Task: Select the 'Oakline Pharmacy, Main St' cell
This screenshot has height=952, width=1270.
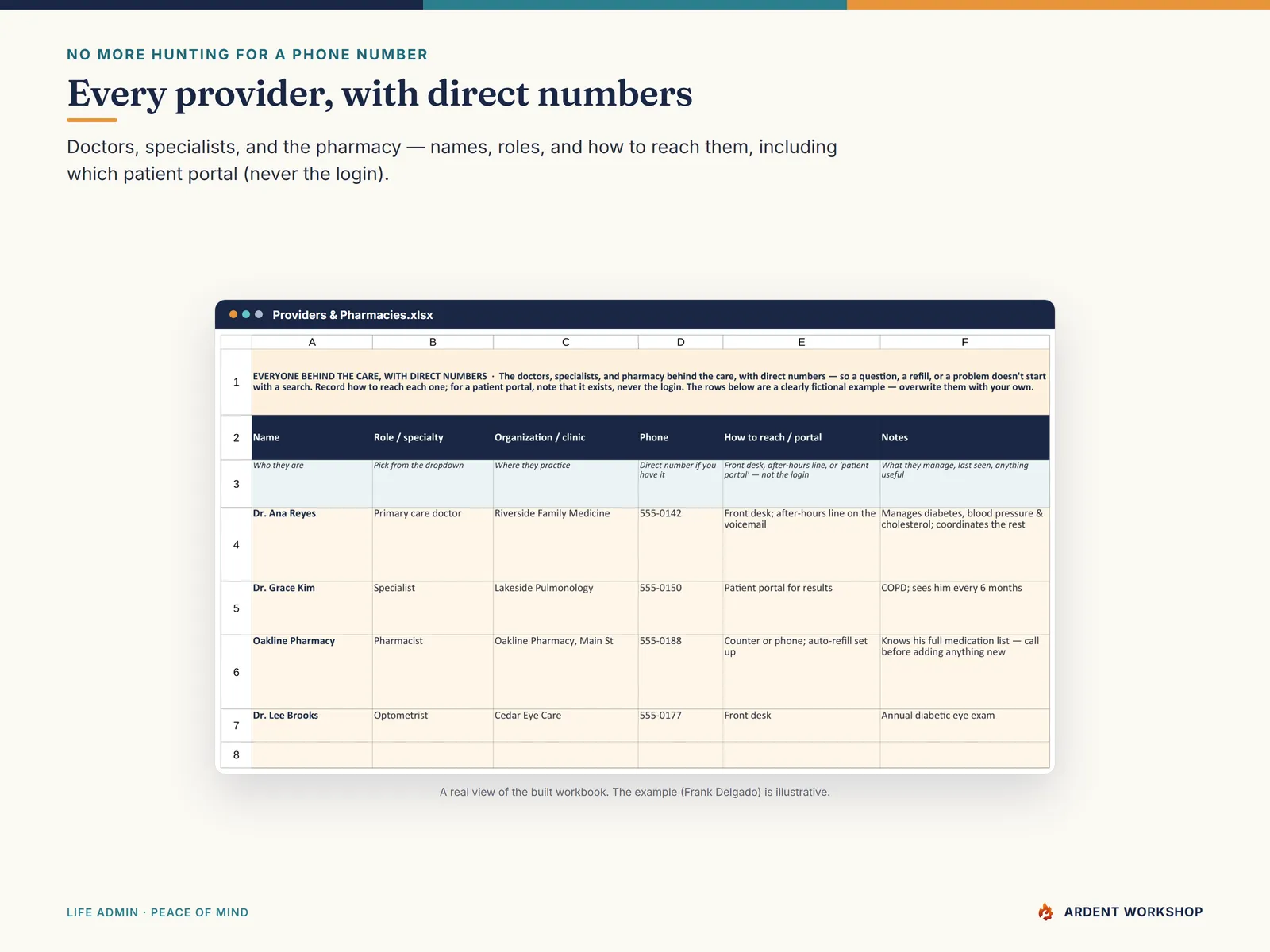Action: (566, 672)
